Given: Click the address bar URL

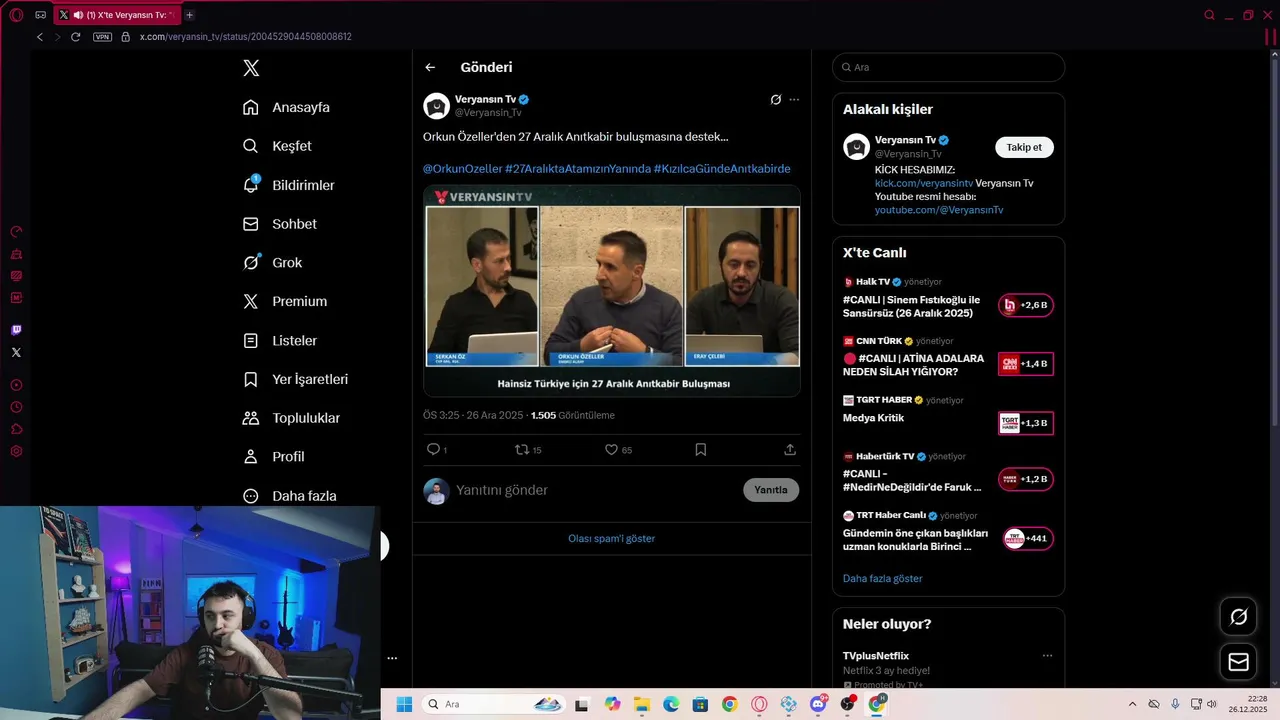Looking at the screenshot, I should (245, 37).
